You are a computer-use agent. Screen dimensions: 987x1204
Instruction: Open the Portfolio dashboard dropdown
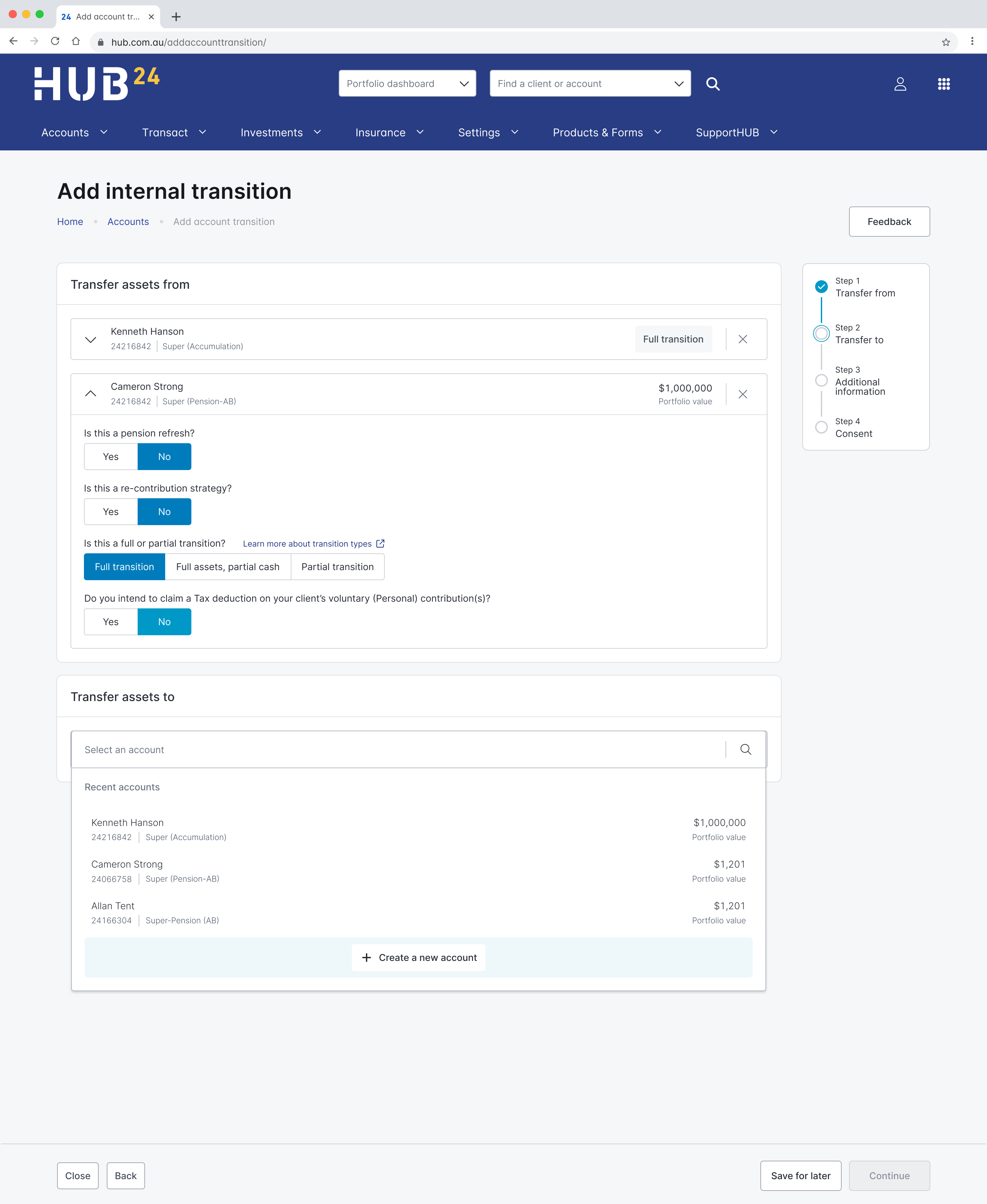(407, 84)
